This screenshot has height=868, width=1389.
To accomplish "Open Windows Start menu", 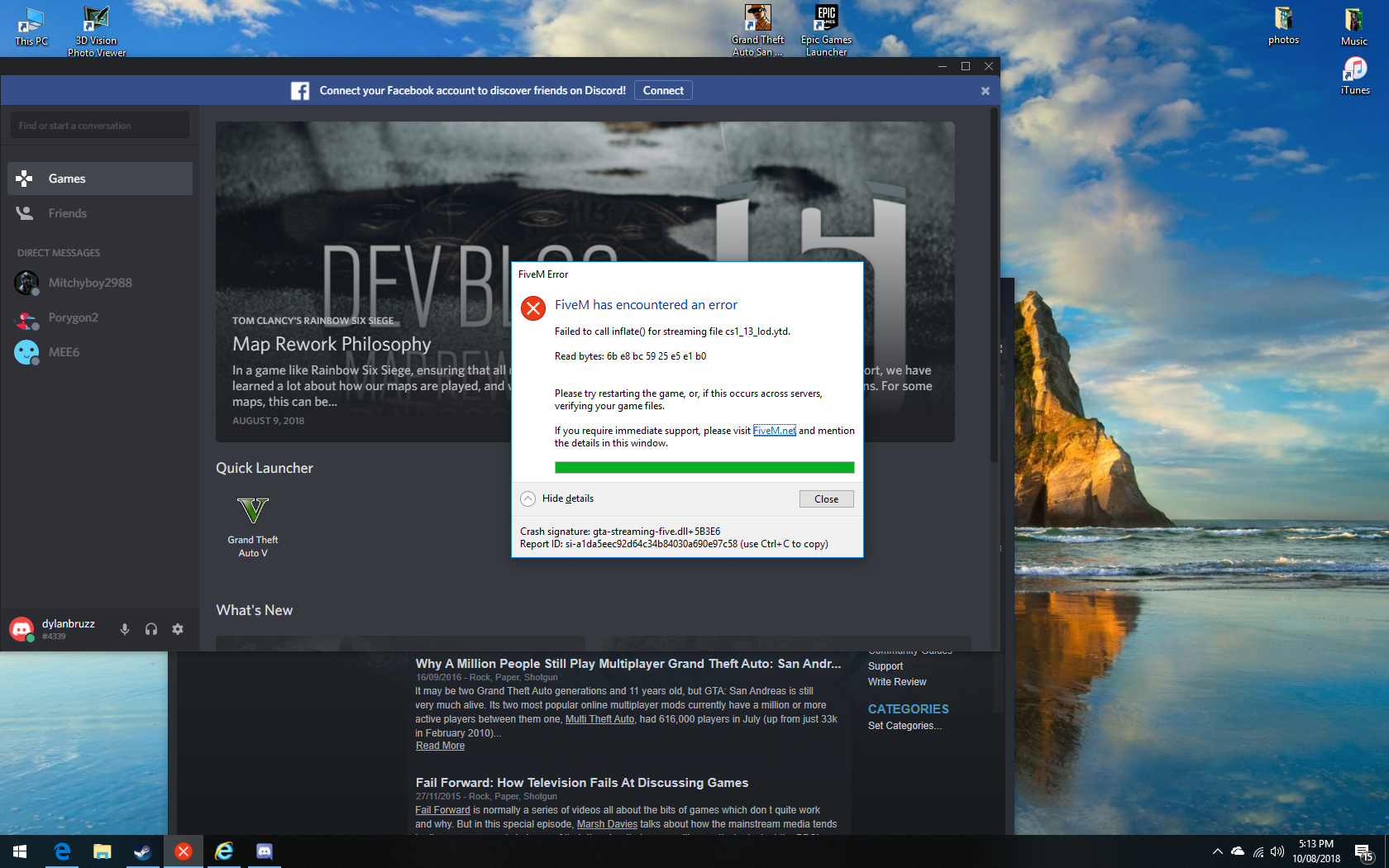I will coord(20,851).
